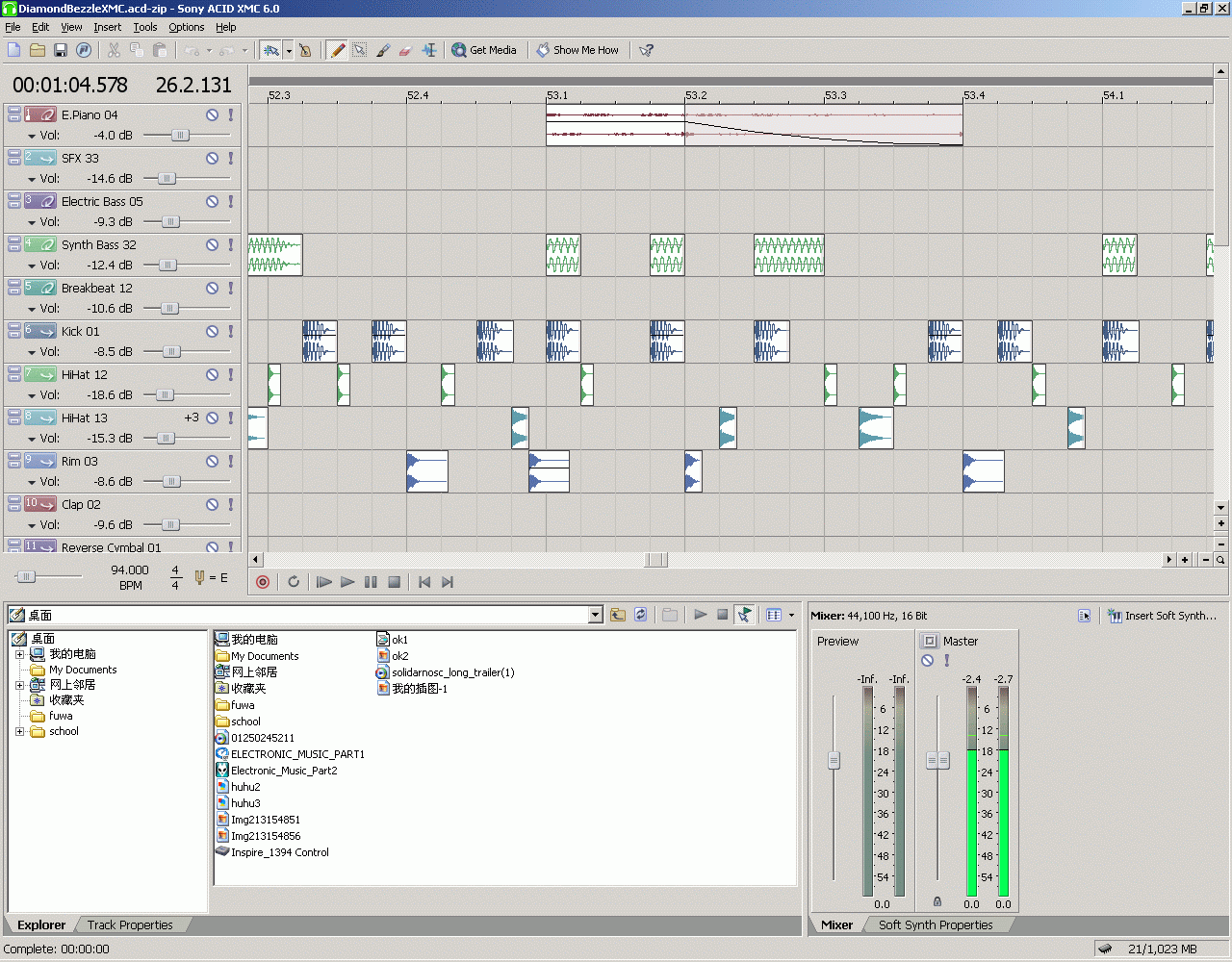This screenshot has height=962, width=1232.
Task: Open the Vol dropdown arrow on SFX 33
Action: [x=32, y=180]
